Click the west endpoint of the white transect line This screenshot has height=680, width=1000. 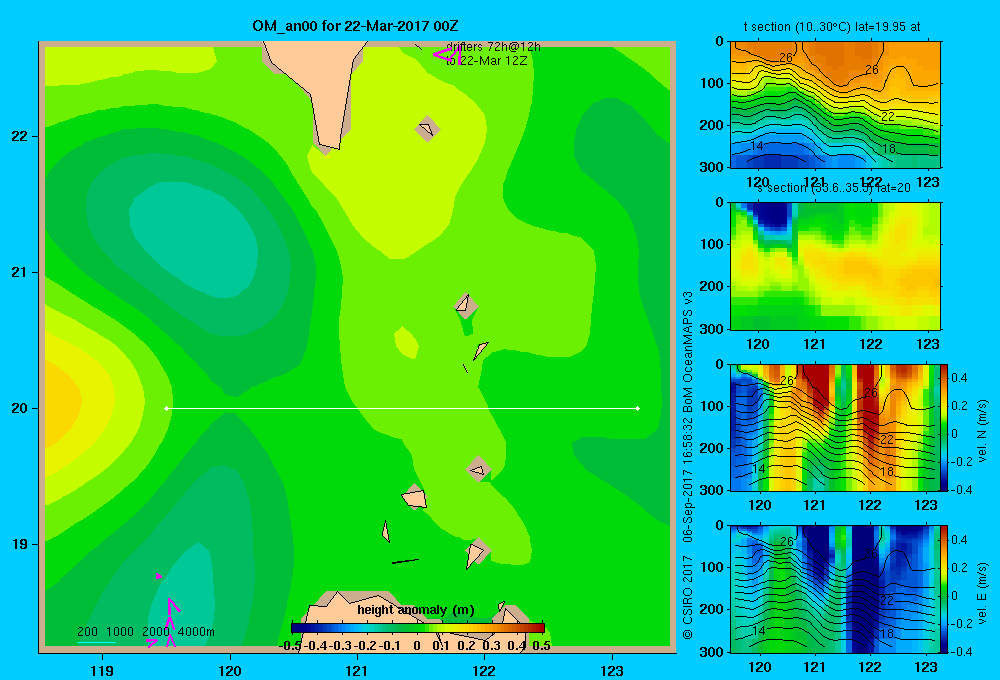[x=166, y=408]
